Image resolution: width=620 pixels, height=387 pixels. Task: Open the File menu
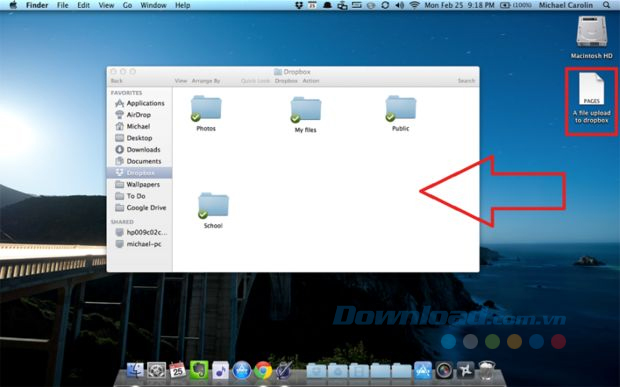(x=62, y=5)
